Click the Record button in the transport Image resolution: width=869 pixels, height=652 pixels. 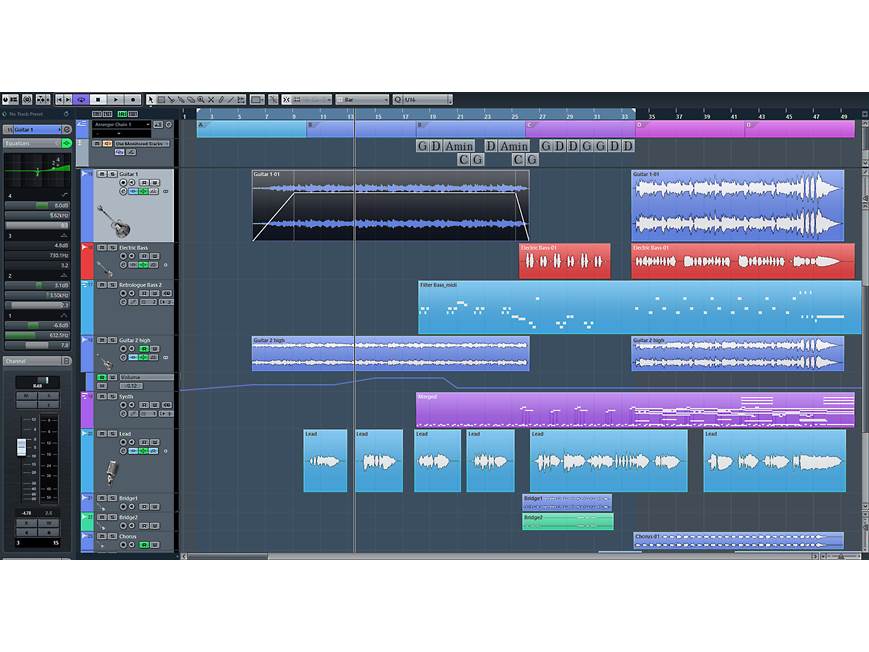coord(132,99)
